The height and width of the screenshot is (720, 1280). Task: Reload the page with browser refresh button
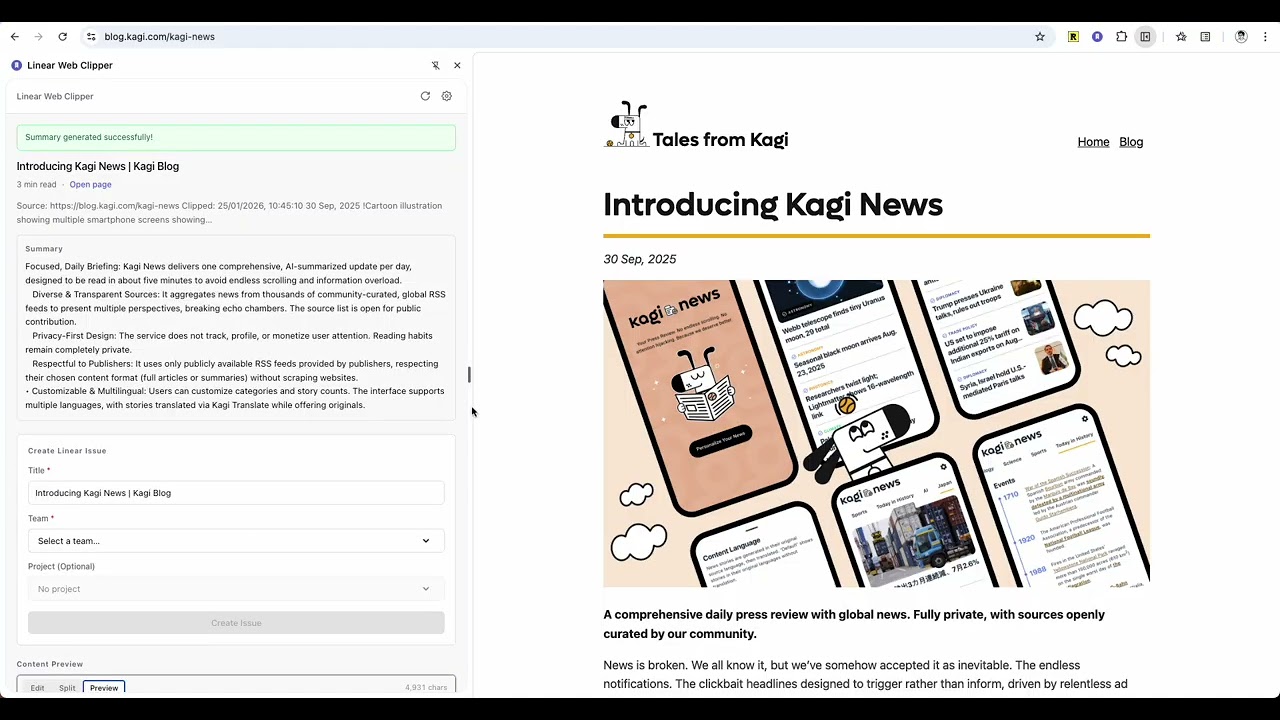(x=62, y=37)
